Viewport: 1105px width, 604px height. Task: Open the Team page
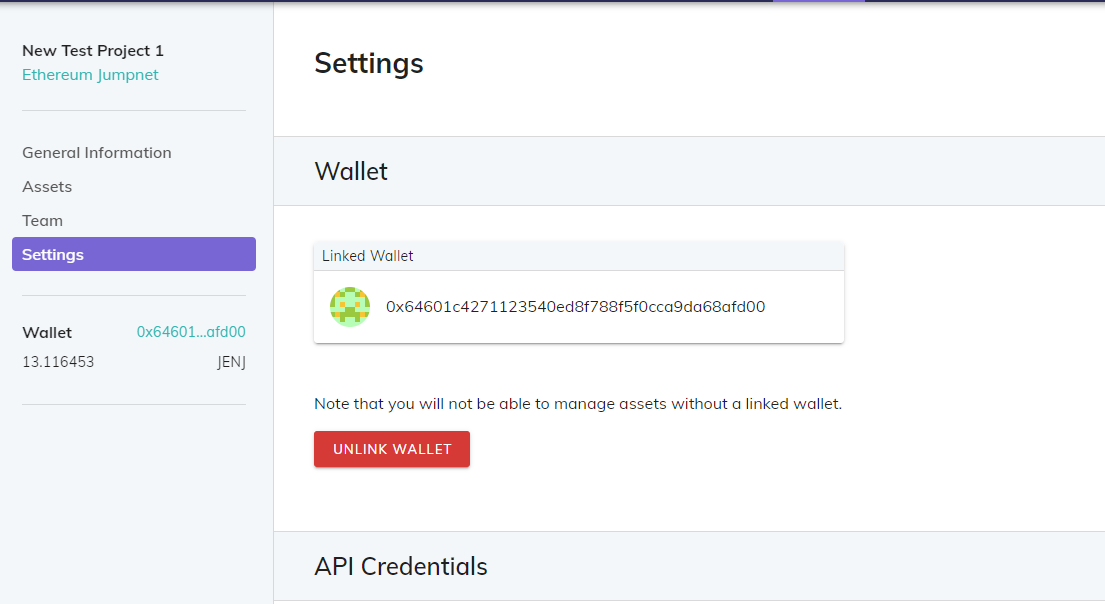tap(42, 221)
